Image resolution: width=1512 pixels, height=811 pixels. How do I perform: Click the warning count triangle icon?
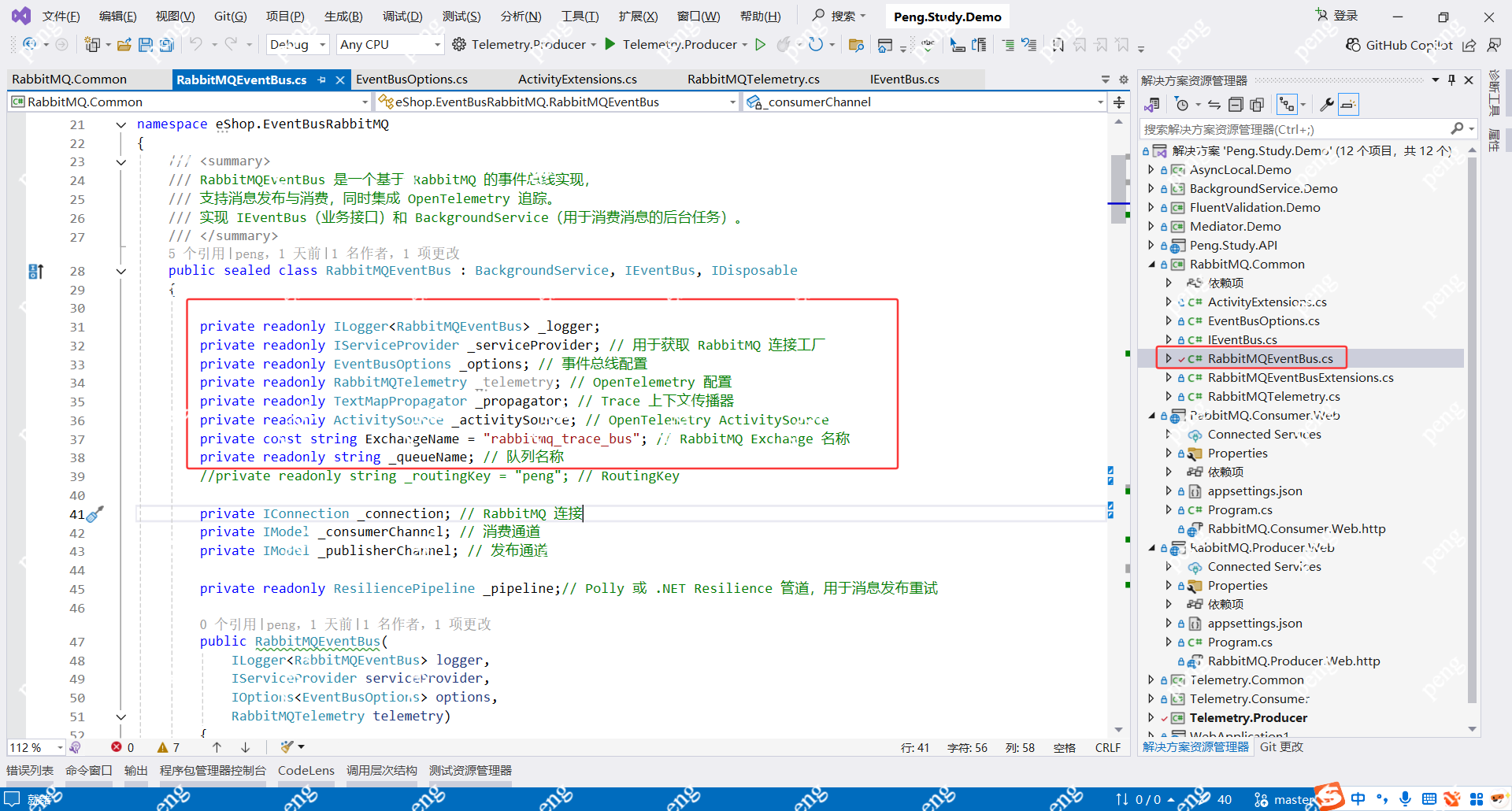pyautogui.click(x=163, y=747)
